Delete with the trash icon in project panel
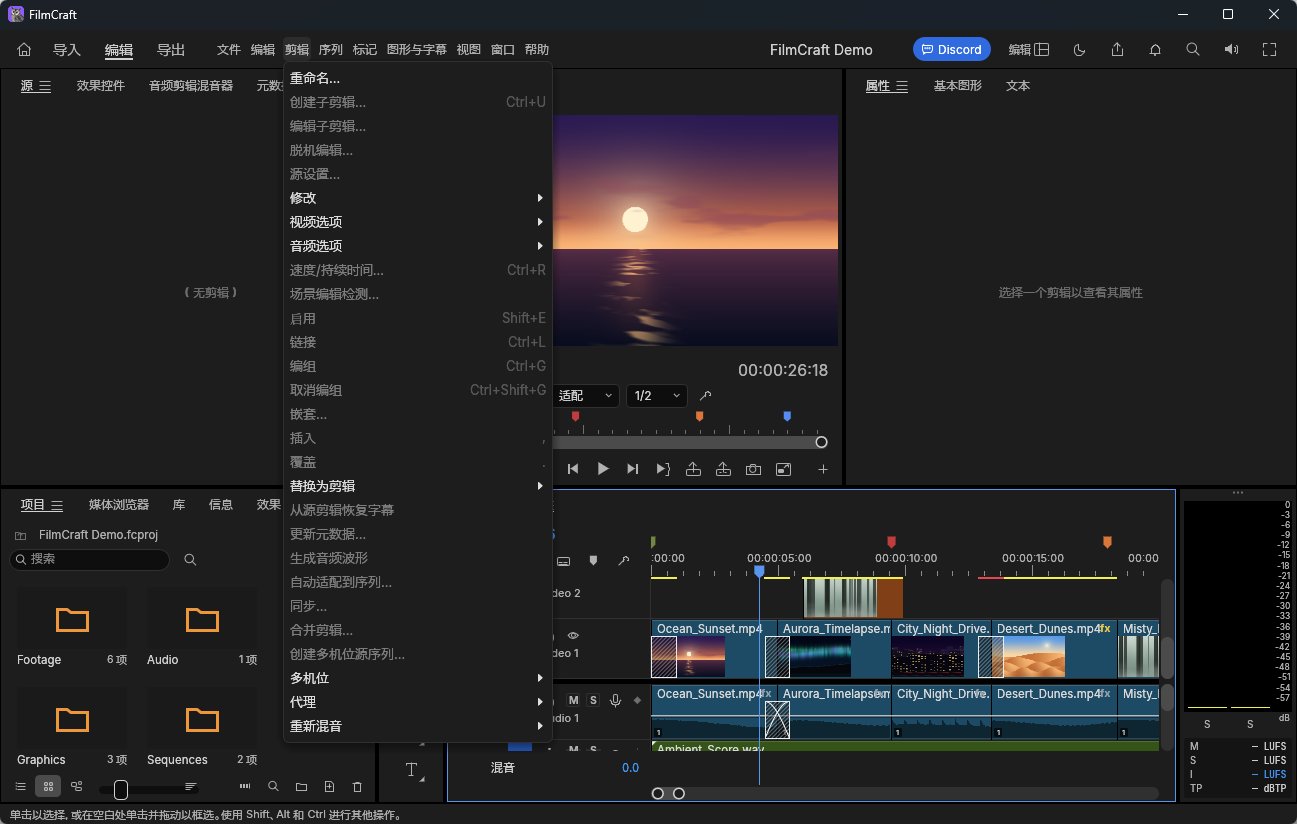This screenshot has width=1297, height=824. coord(357,787)
